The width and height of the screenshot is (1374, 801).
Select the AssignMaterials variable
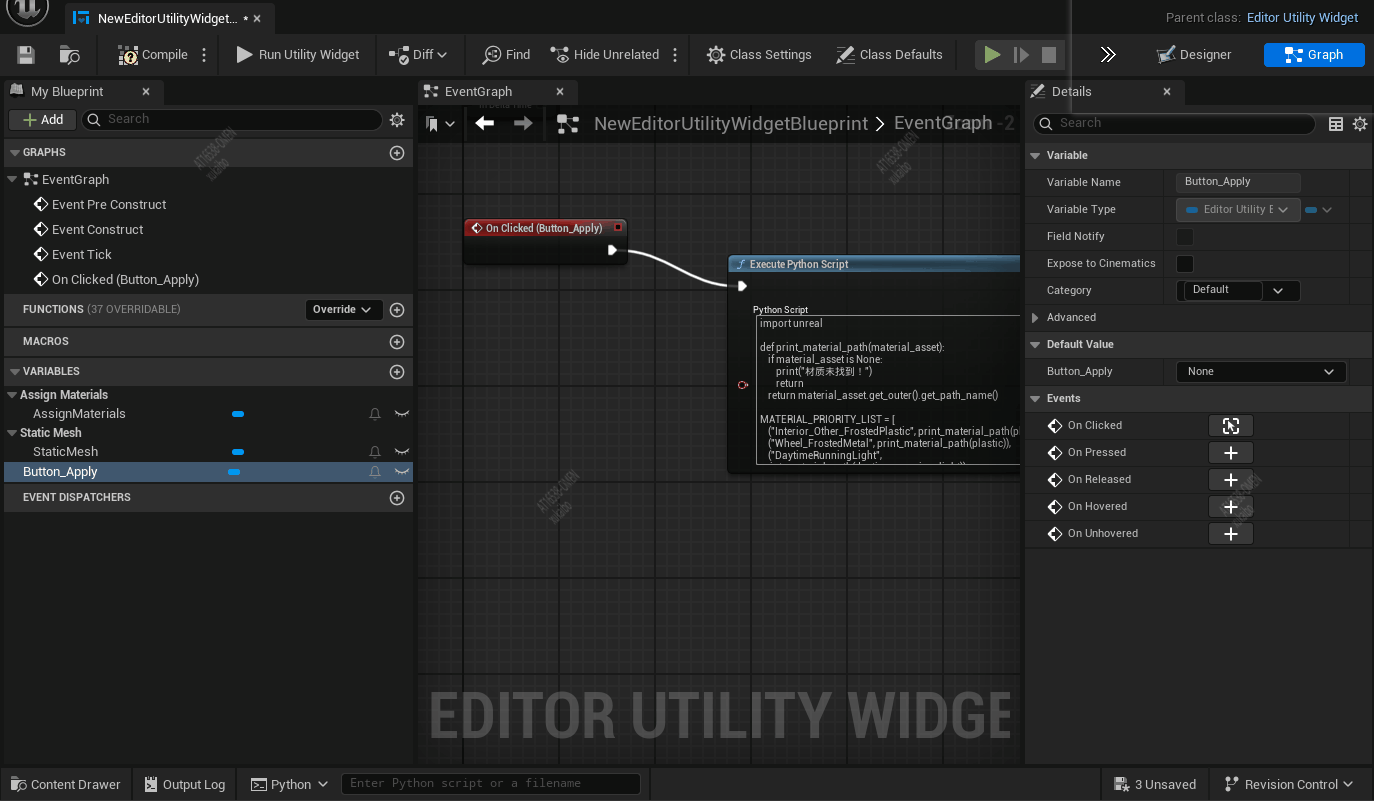79,413
